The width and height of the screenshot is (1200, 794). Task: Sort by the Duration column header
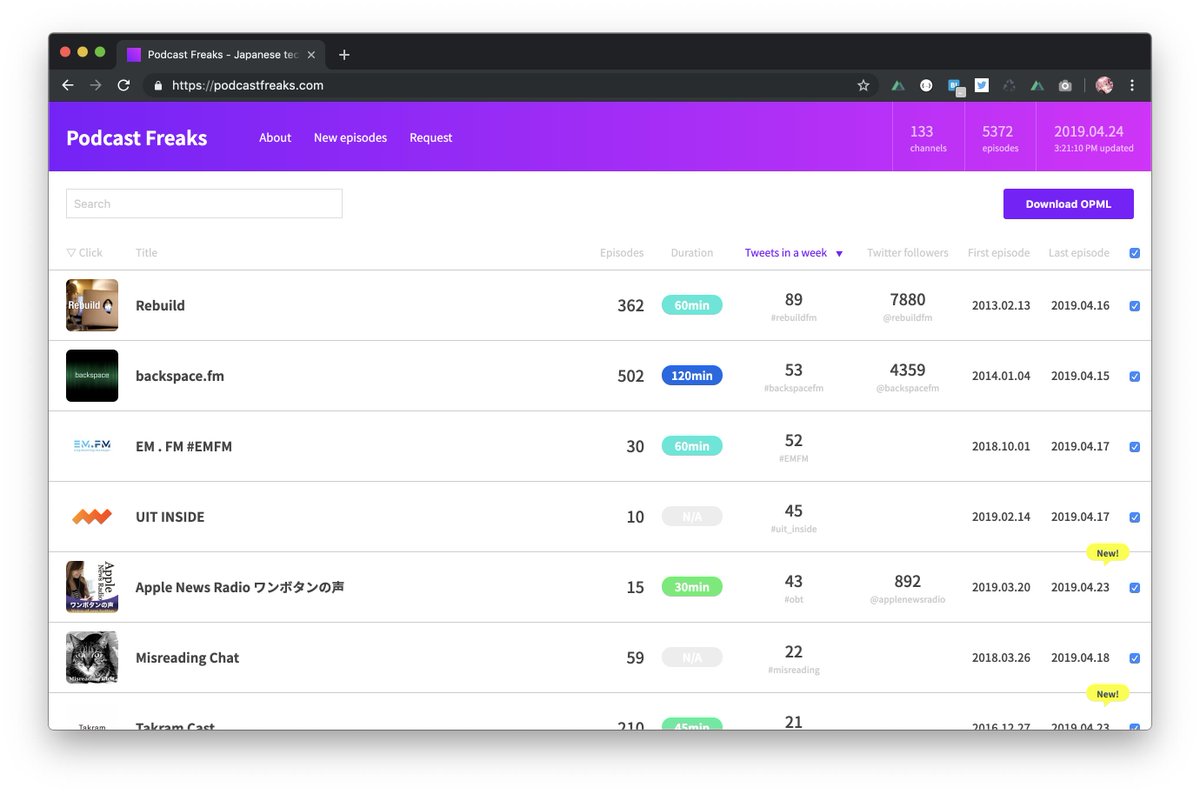pyautogui.click(x=692, y=253)
